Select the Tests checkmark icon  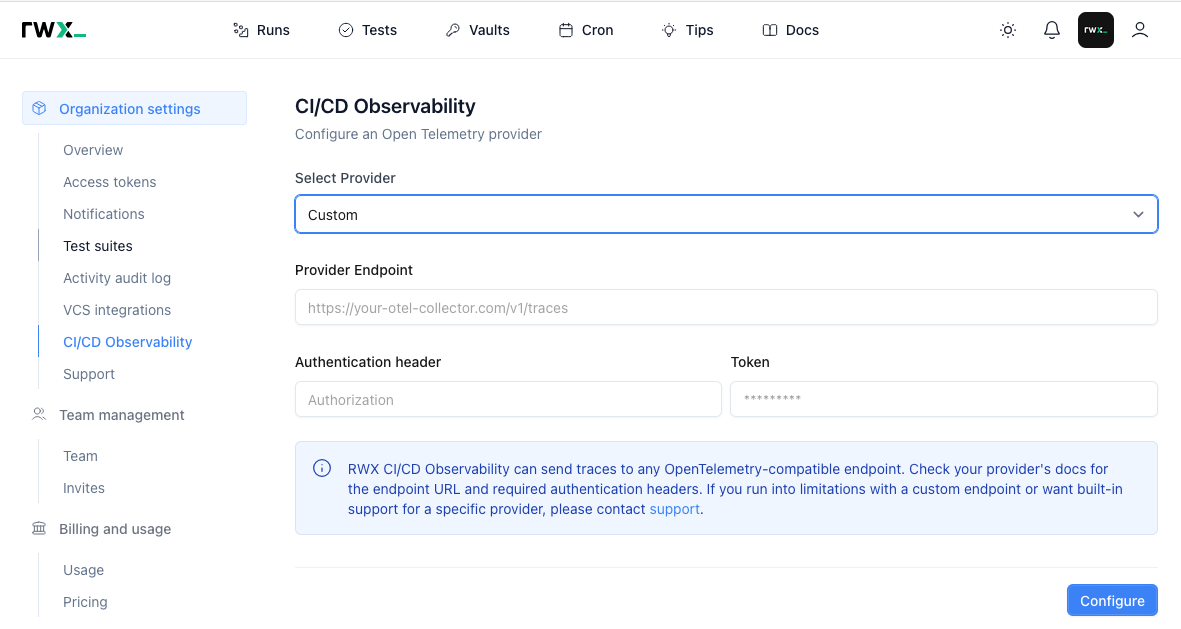[x=347, y=30]
